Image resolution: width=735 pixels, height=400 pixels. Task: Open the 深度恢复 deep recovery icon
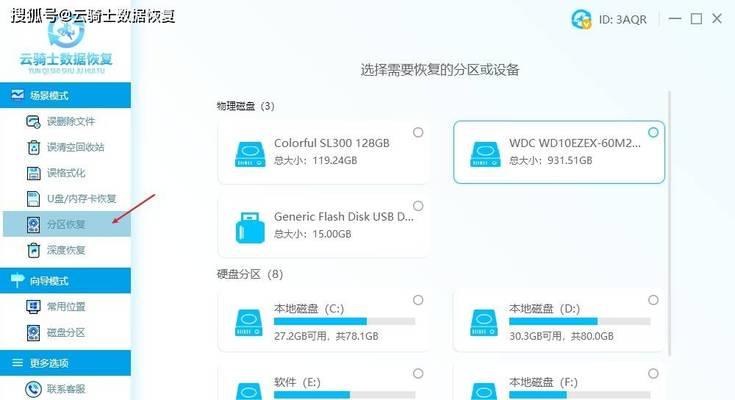coord(33,250)
